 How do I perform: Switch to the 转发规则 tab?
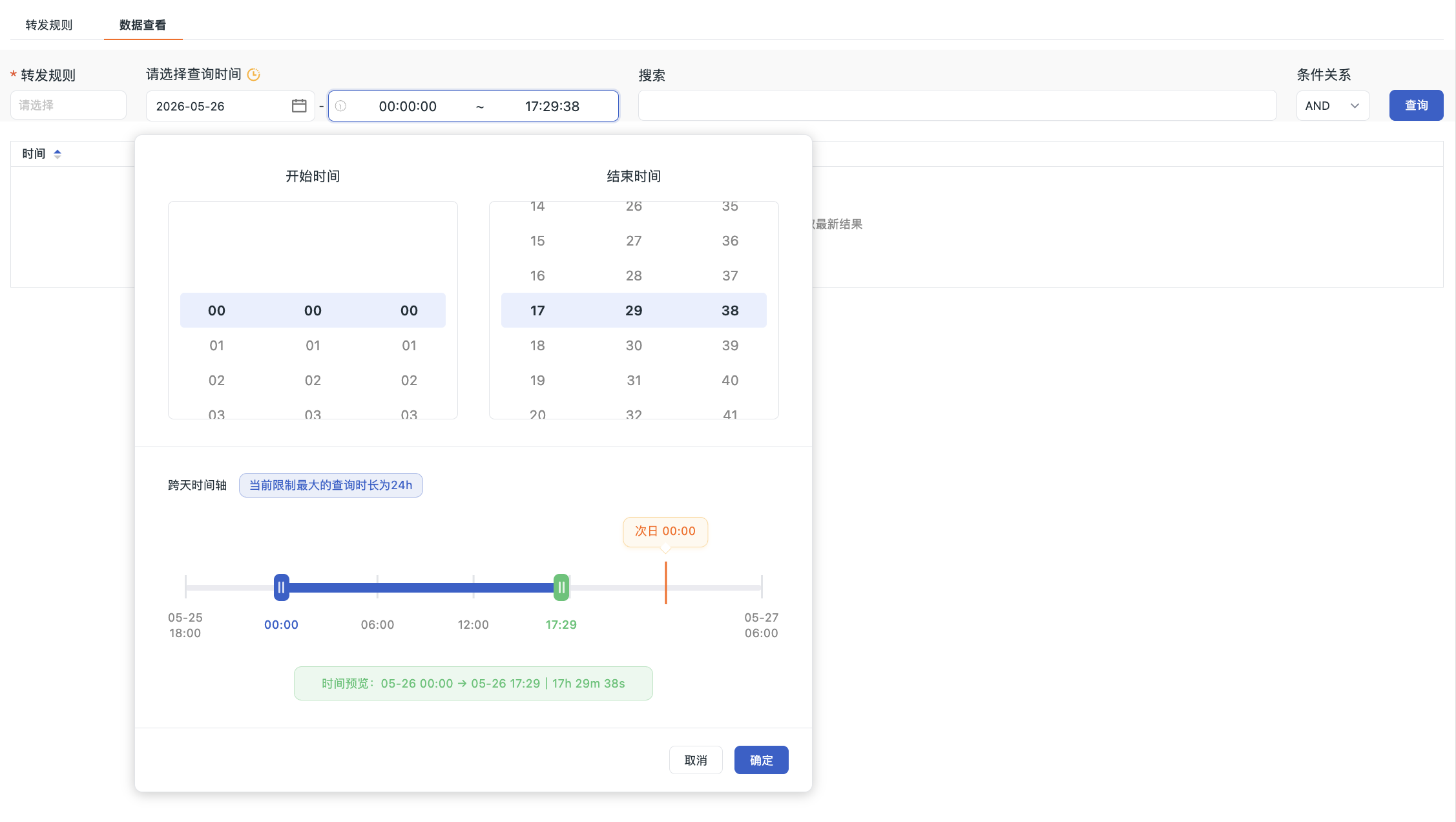(x=49, y=25)
